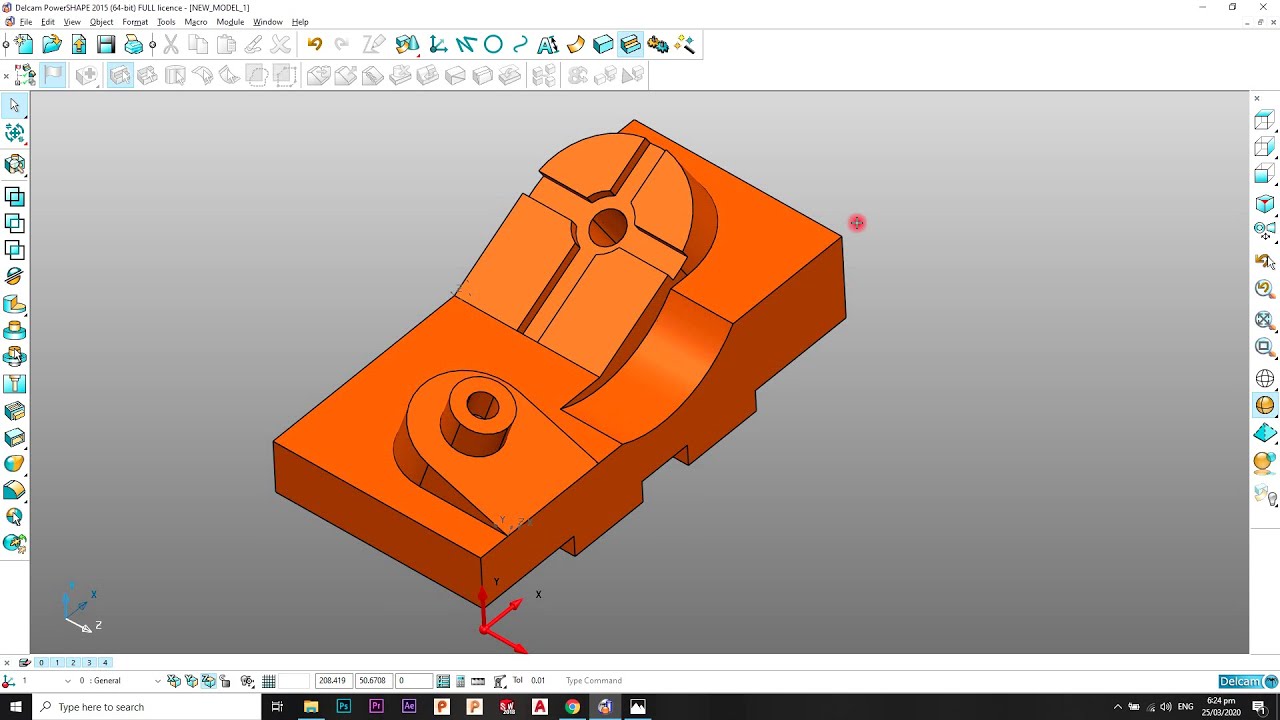Open the Feature tools stepped block icon
The image size is (1280, 720).
click(x=630, y=44)
